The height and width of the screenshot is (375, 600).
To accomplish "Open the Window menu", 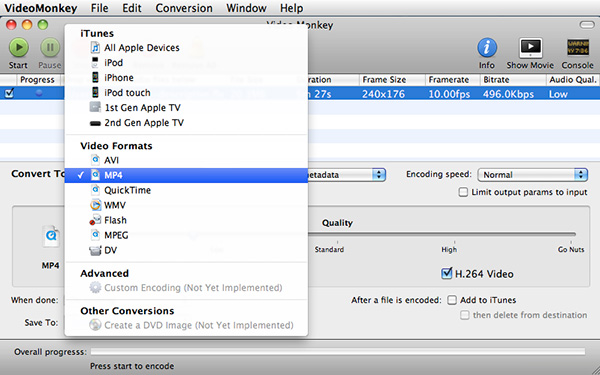I will click(x=246, y=8).
